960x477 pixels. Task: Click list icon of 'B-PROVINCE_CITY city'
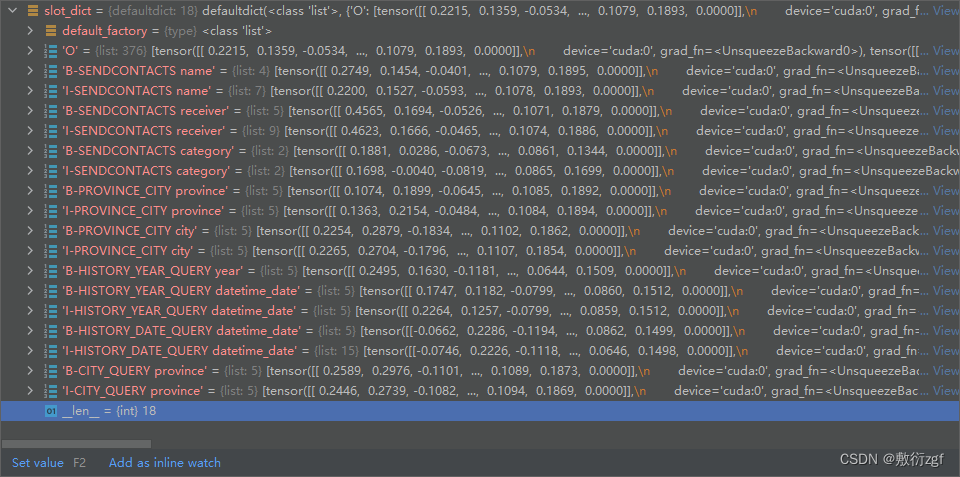tap(51, 231)
